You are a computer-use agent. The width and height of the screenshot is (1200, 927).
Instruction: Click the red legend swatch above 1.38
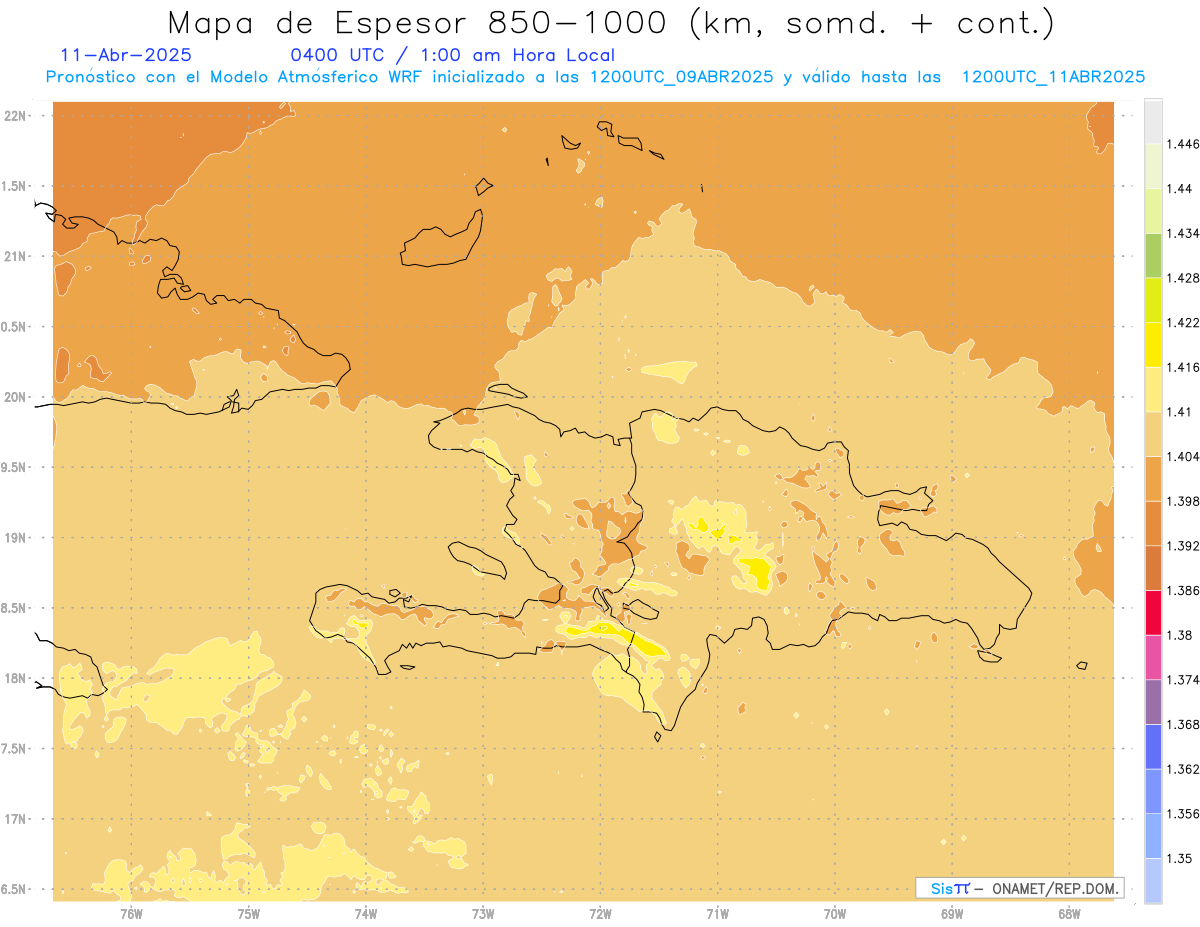pyautogui.click(x=1153, y=613)
